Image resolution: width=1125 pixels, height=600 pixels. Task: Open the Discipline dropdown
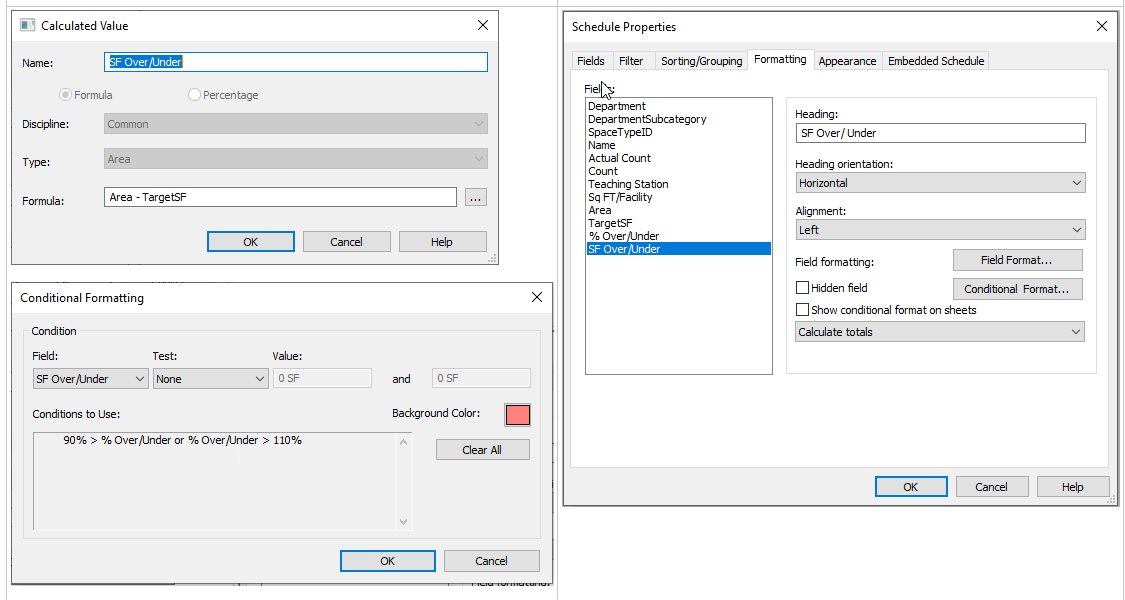pos(296,124)
